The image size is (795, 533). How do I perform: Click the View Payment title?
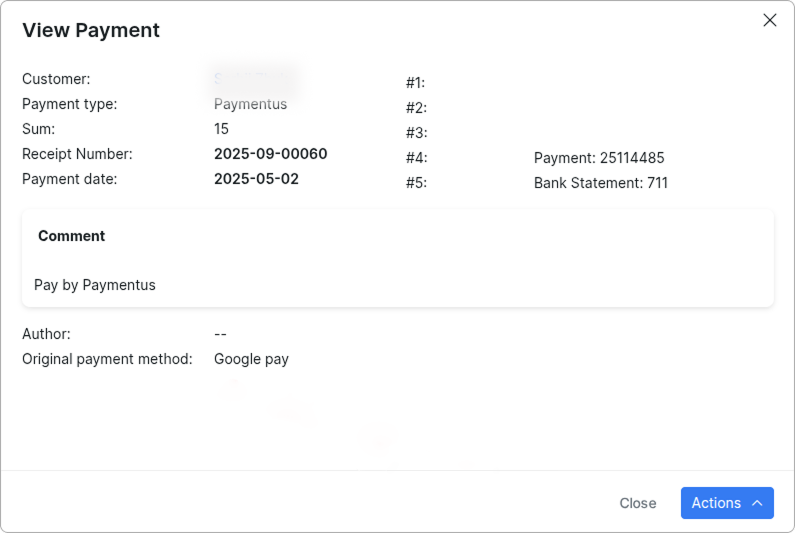pos(91,30)
